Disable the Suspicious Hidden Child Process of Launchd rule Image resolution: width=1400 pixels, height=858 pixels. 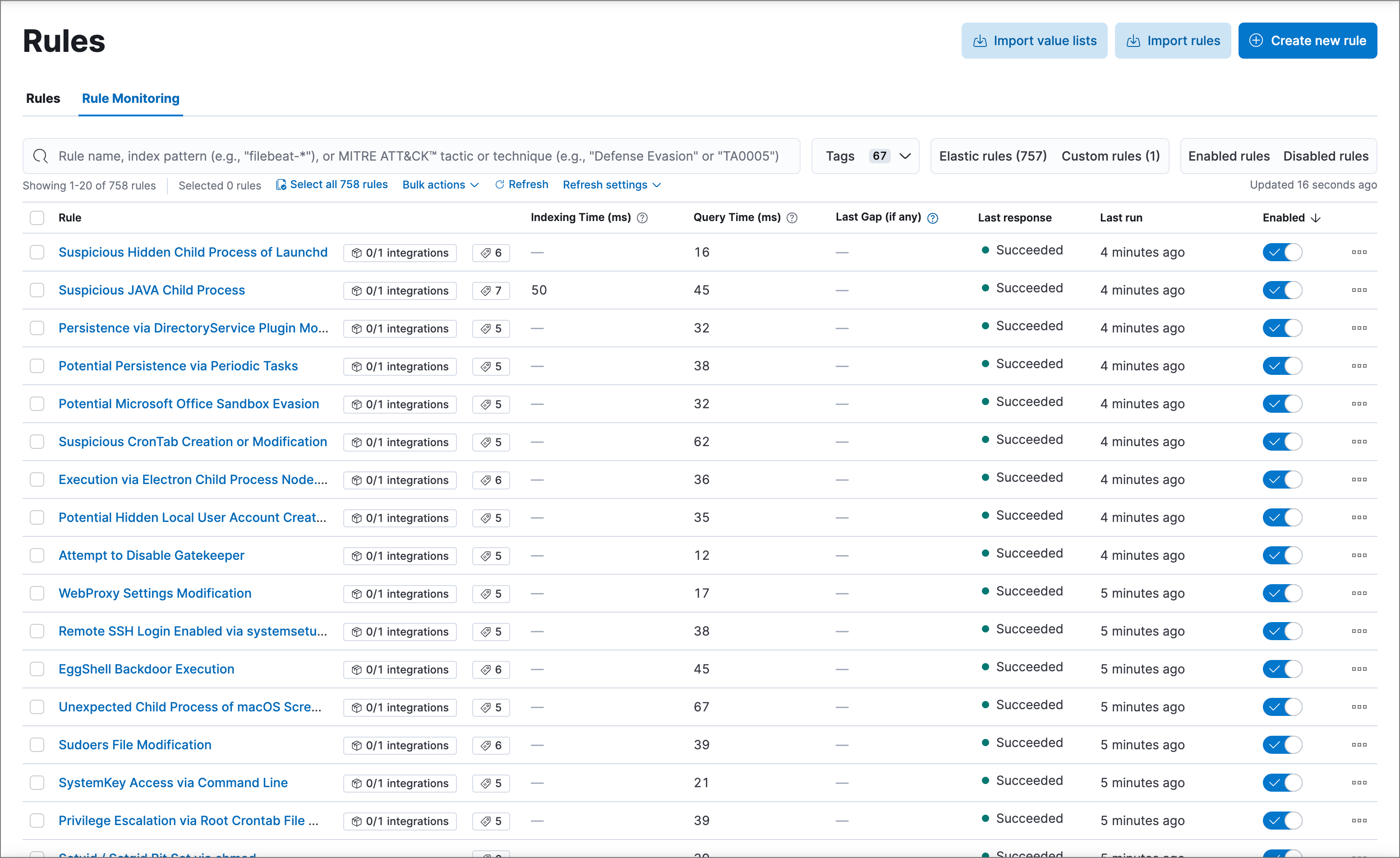tap(1282, 252)
